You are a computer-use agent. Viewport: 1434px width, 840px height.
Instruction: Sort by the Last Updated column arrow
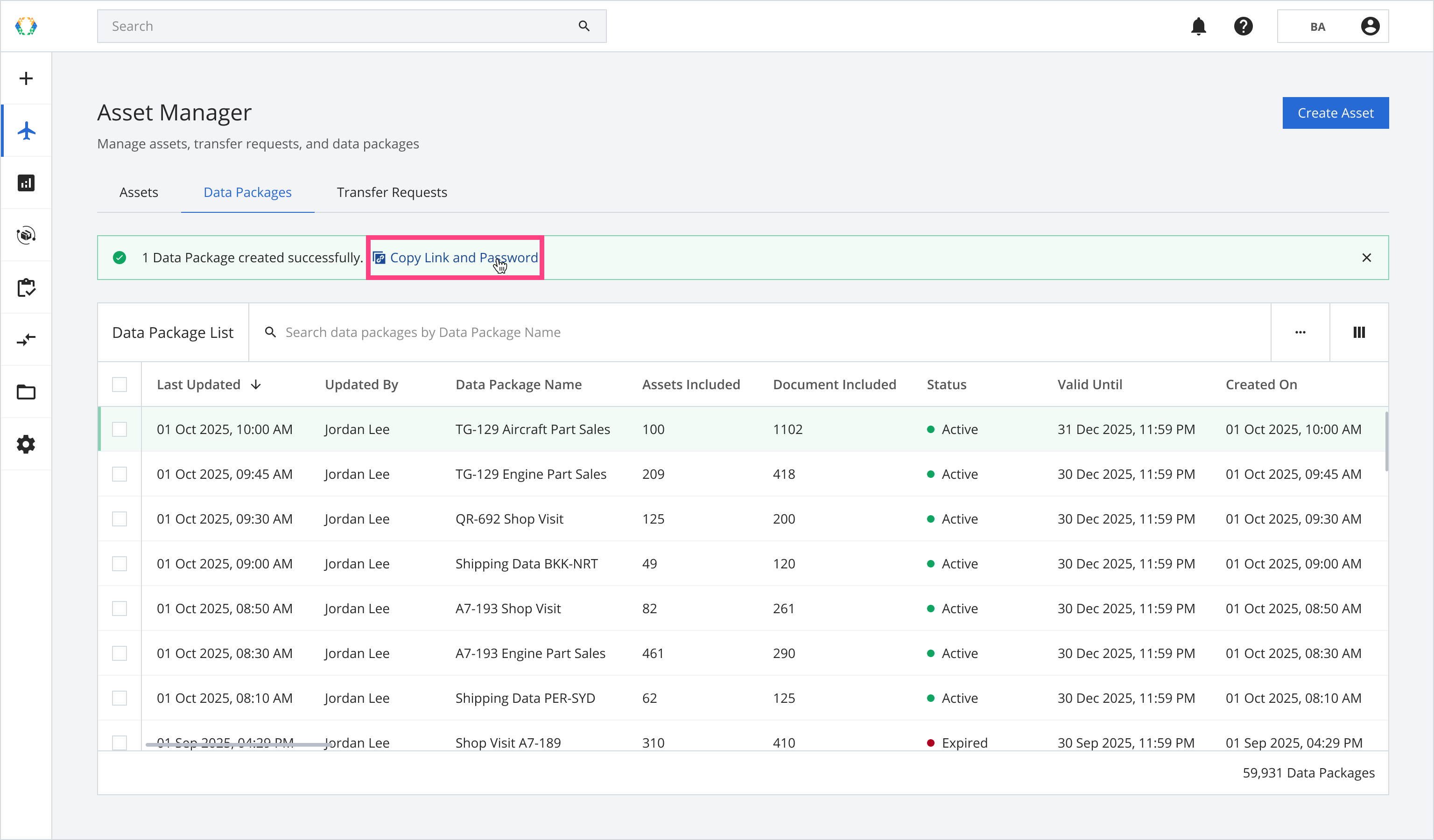pos(256,385)
